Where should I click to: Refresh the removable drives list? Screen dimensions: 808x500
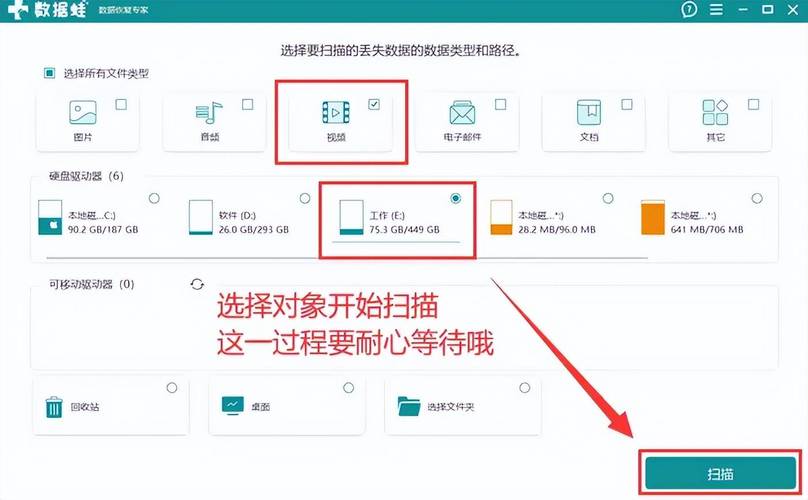197,284
